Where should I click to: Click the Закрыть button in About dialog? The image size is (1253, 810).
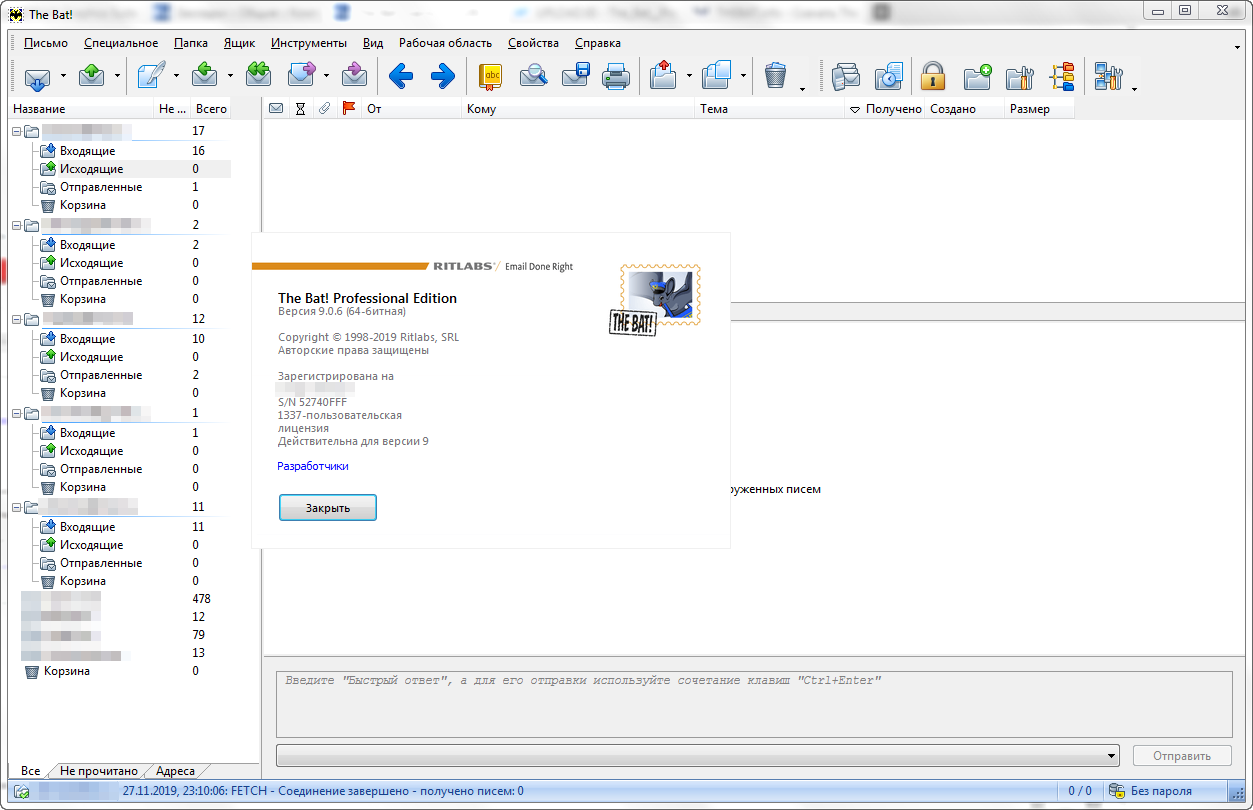(327, 508)
